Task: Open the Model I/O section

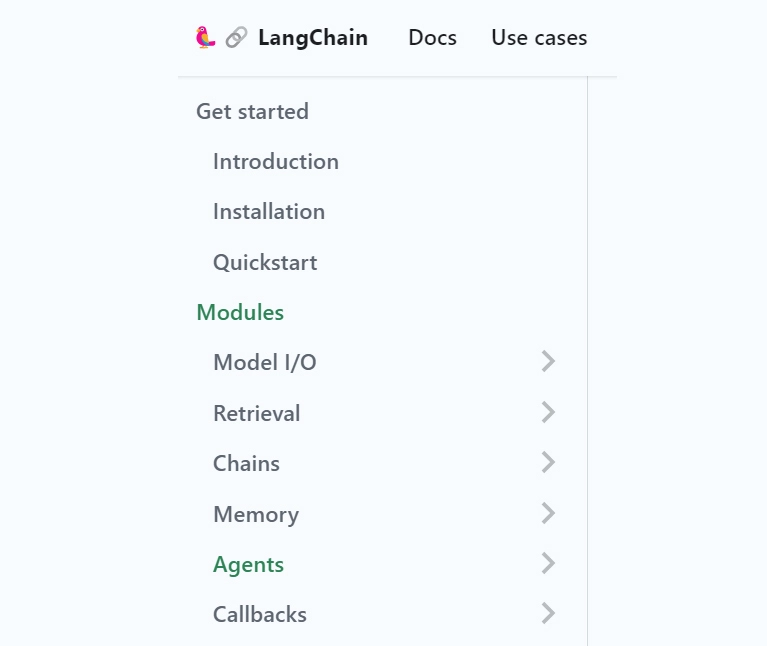Action: coord(264,362)
